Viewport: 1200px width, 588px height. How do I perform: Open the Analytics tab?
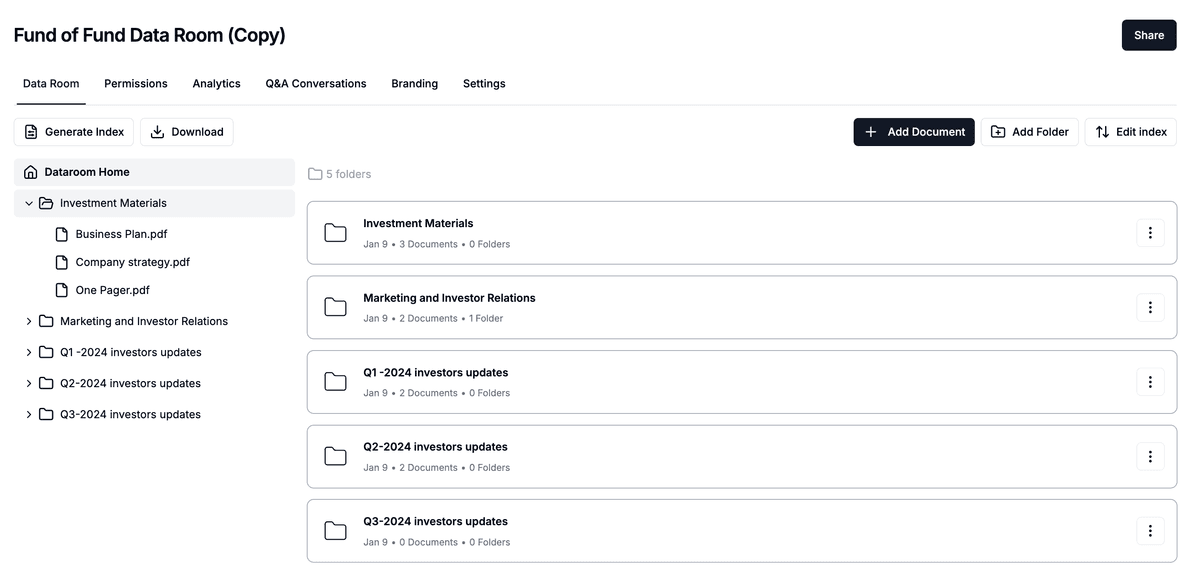(216, 84)
